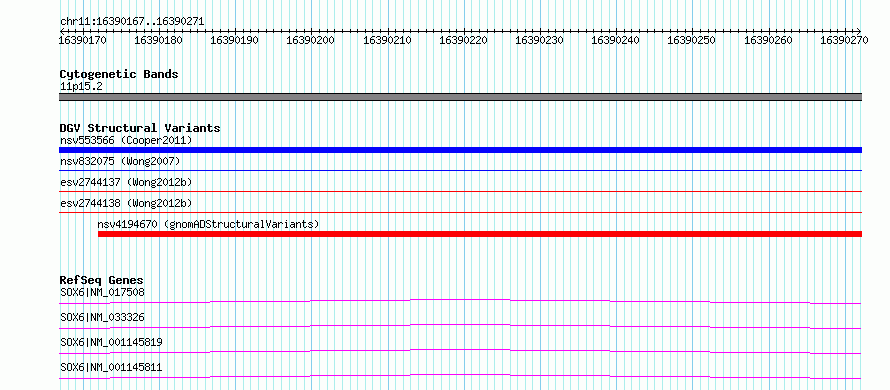890x390 pixels.
Task: Click ruler position 16390210
Action: (388, 40)
